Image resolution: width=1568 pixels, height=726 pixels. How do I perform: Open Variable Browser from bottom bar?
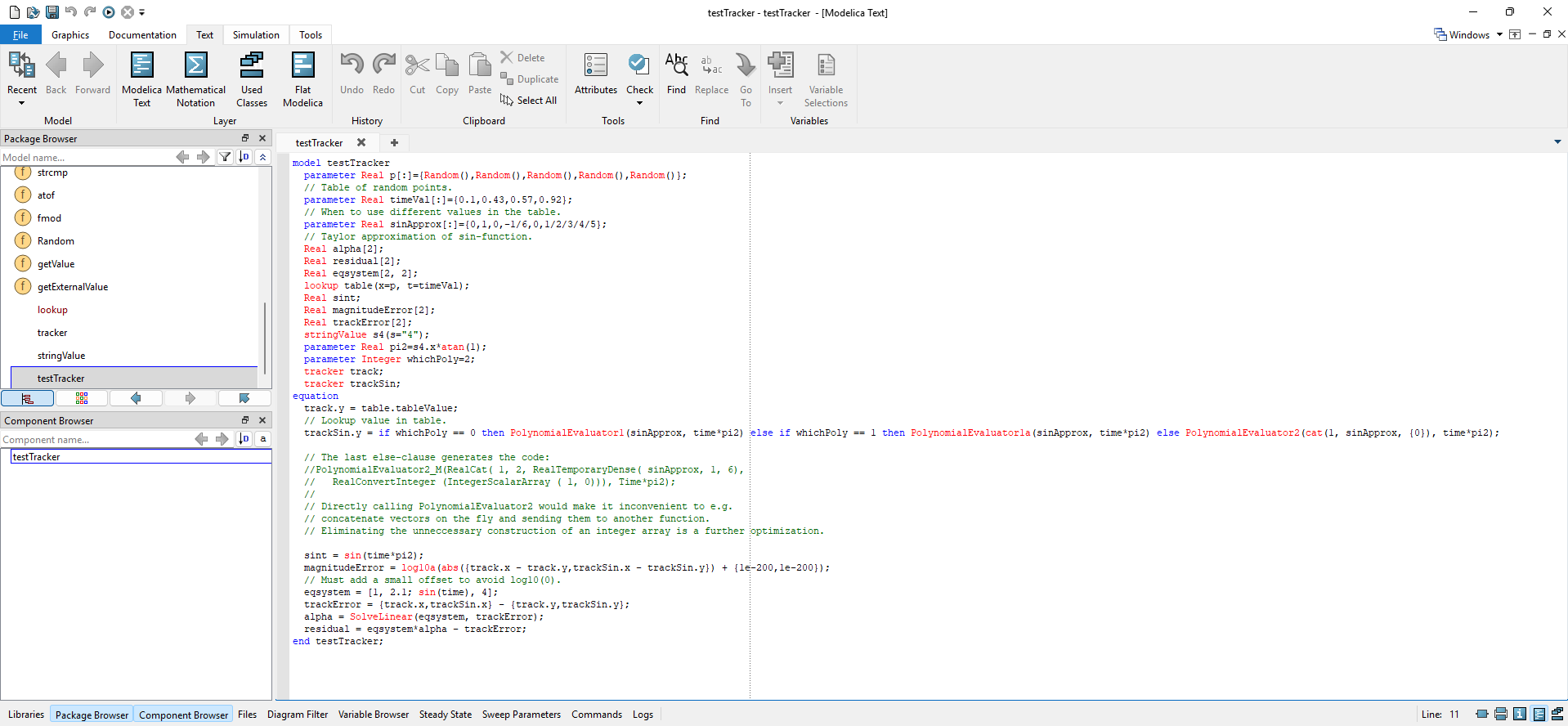click(373, 715)
